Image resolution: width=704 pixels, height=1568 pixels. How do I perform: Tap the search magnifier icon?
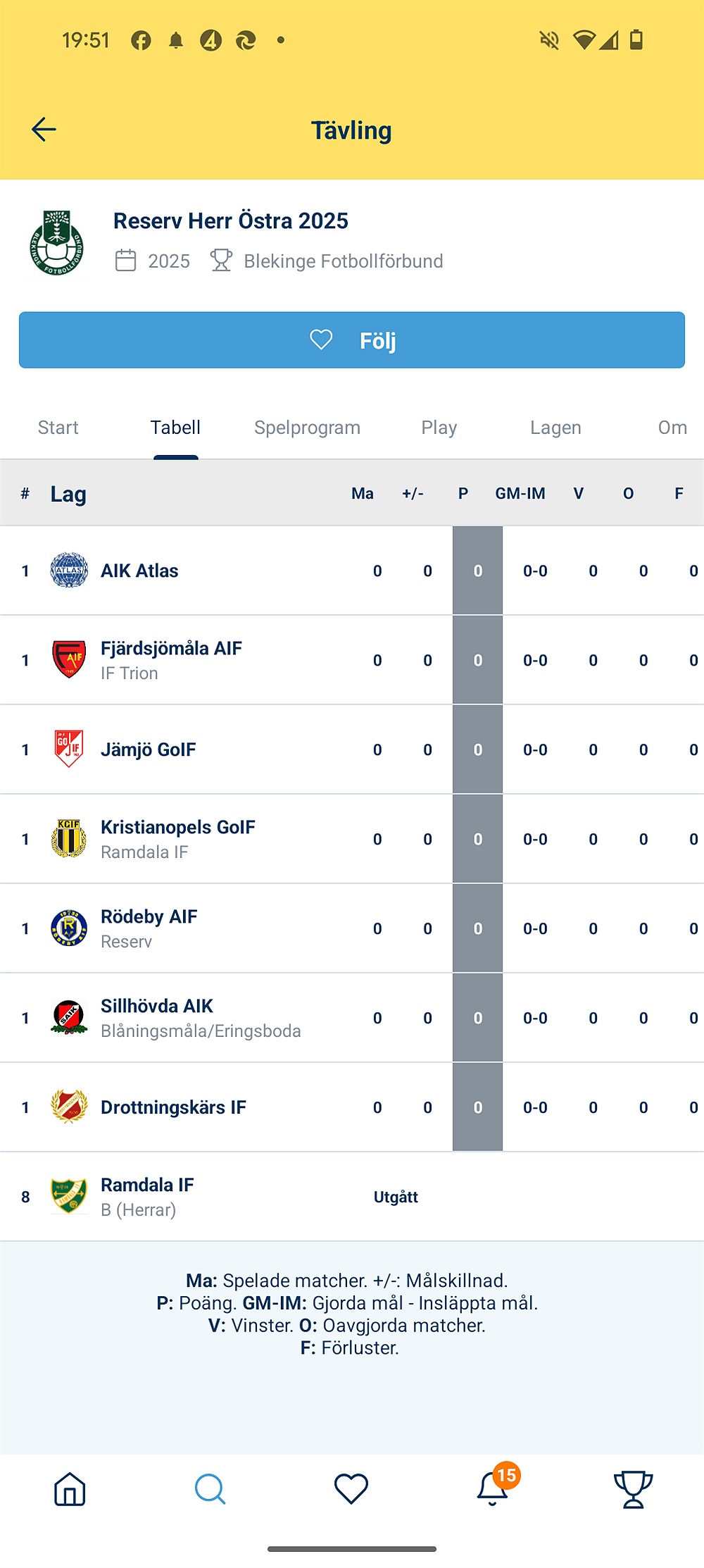[x=210, y=1489]
